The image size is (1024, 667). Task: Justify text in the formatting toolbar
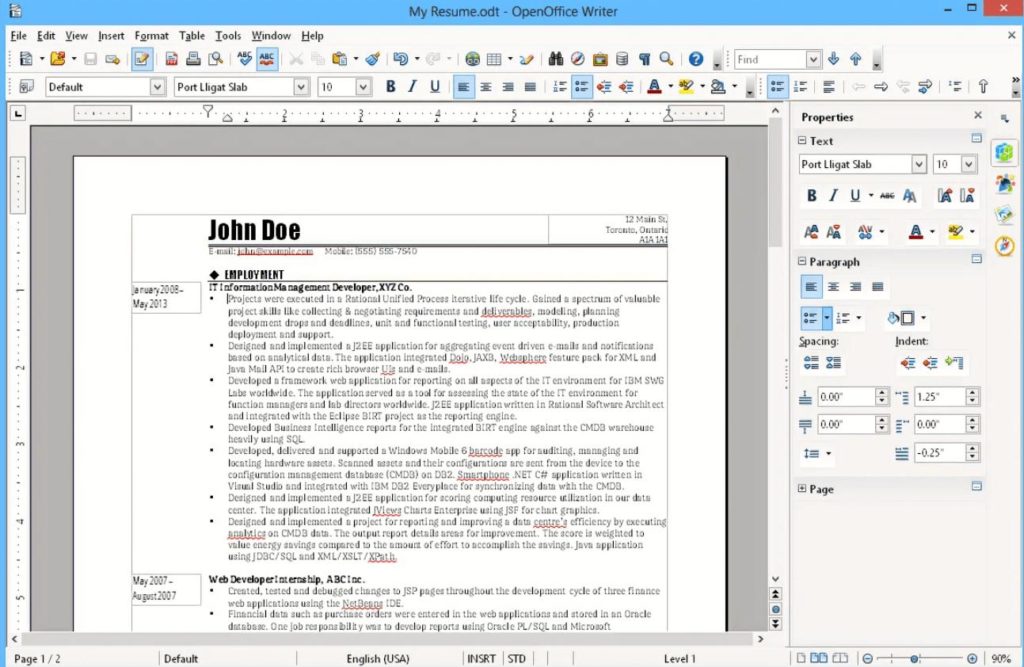click(530, 87)
